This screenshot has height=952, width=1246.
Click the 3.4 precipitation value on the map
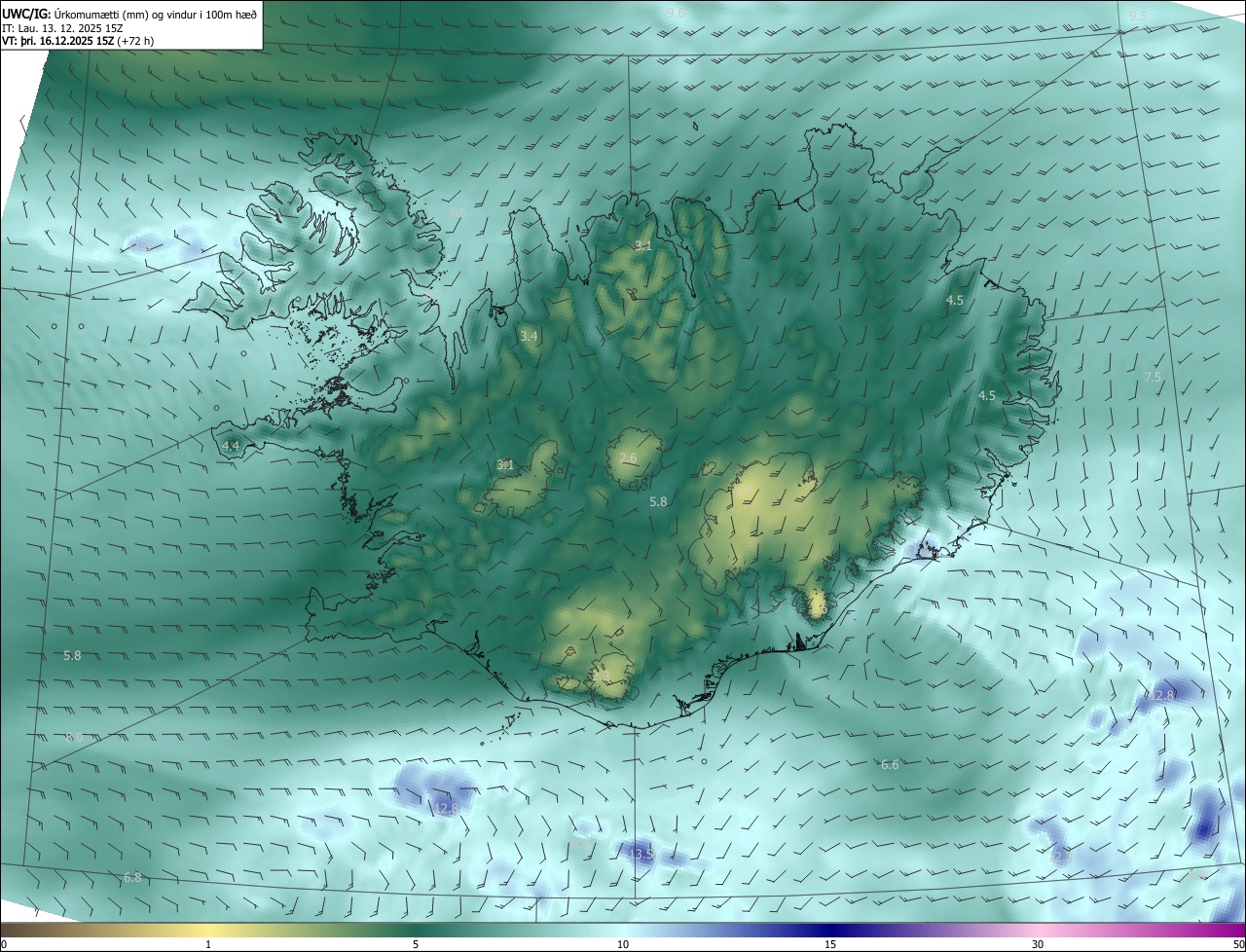[x=529, y=336]
